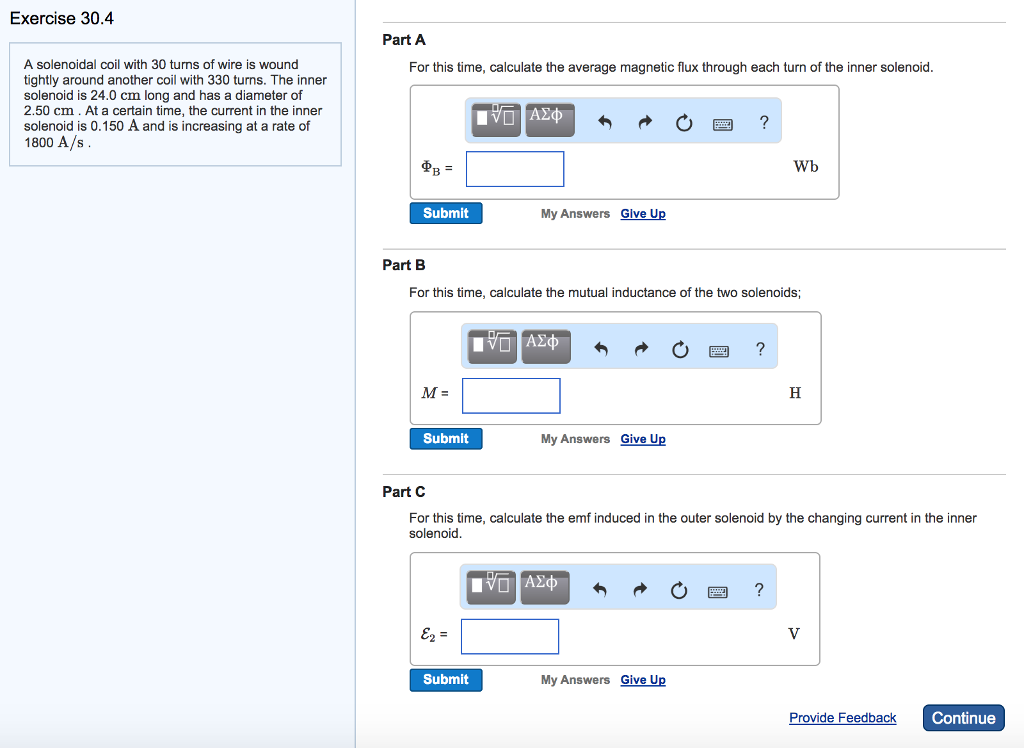
Task: View My Answers for Part A
Action: tap(575, 214)
